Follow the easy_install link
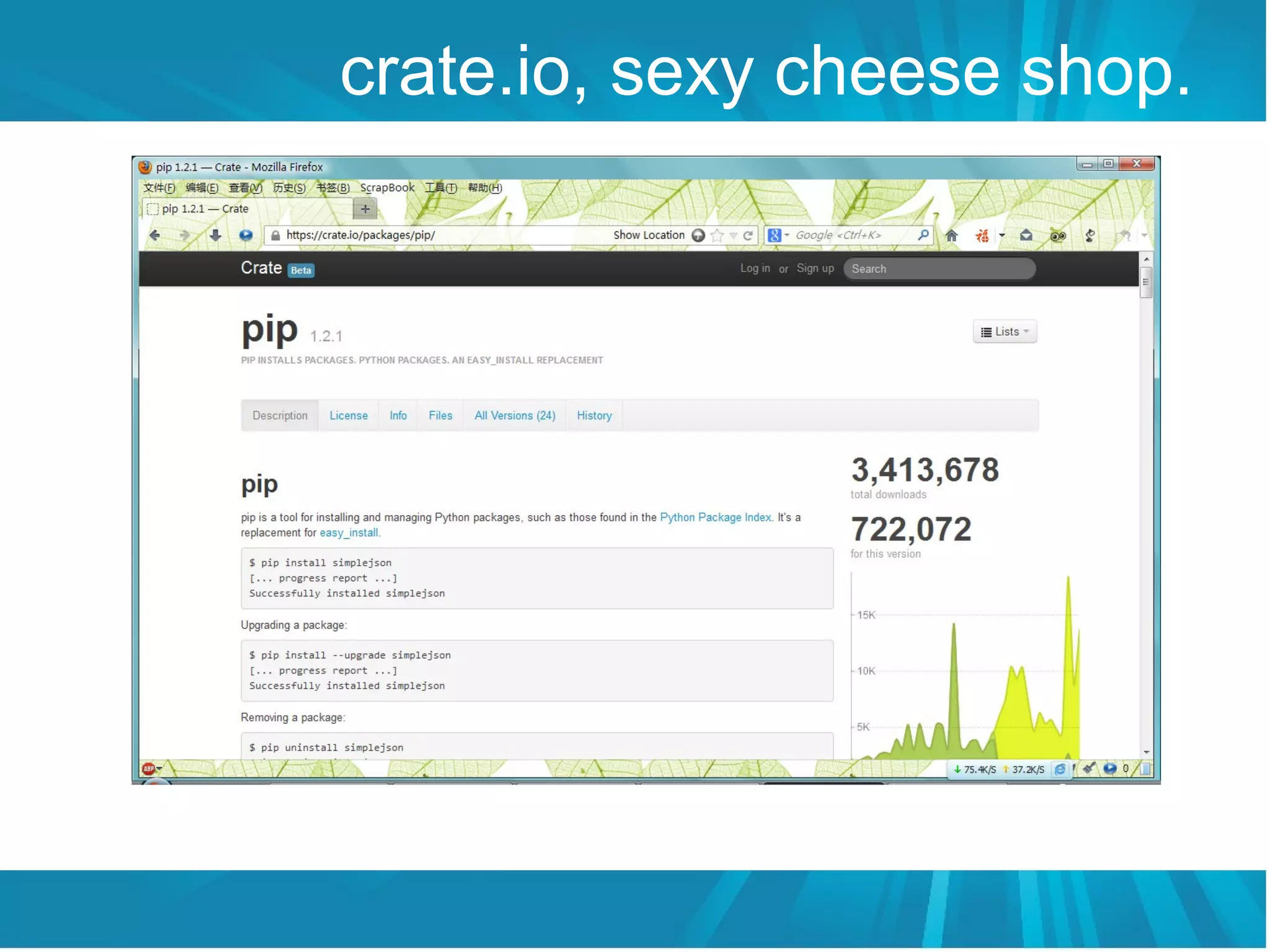Viewport: 1270px width, 952px height. [349, 532]
